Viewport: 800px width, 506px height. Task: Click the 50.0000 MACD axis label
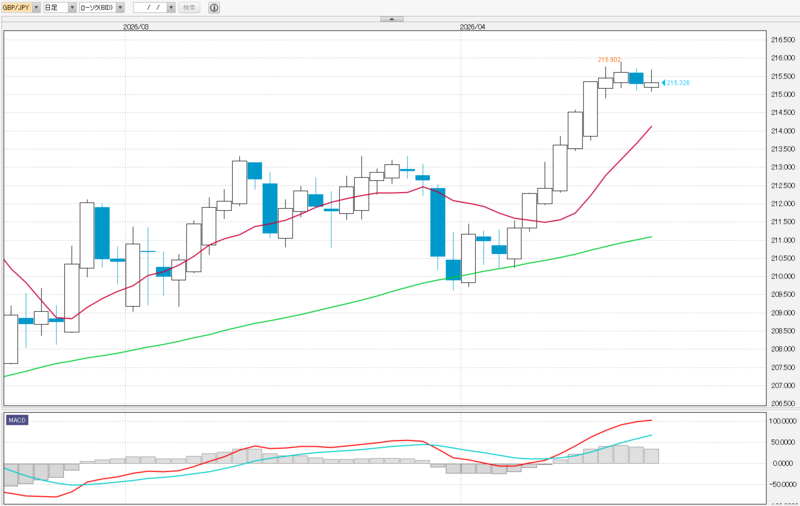coord(783,442)
